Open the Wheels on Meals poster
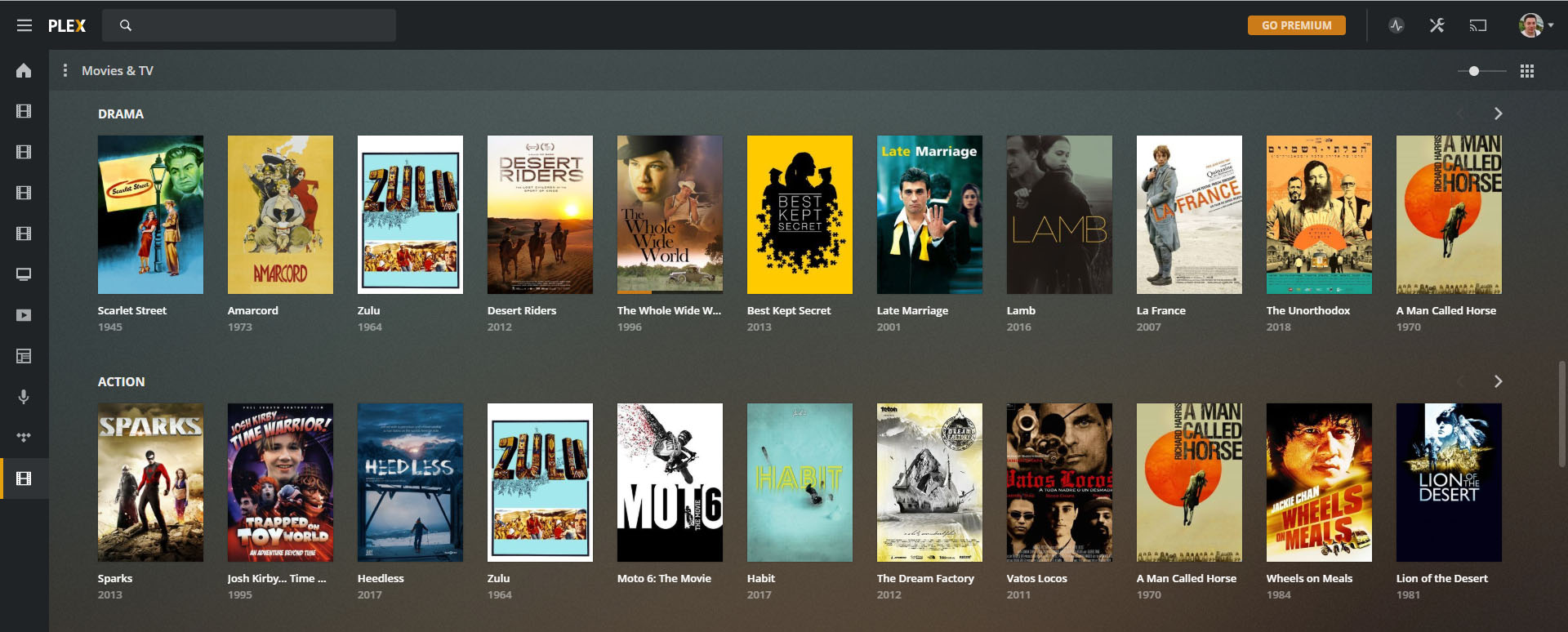1568x632 pixels. (1319, 483)
